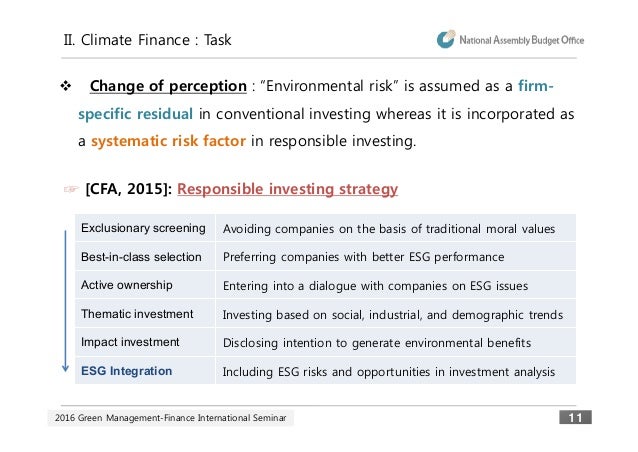Select the Exclusionary screening table cell
The image size is (638, 452).
(x=143, y=228)
